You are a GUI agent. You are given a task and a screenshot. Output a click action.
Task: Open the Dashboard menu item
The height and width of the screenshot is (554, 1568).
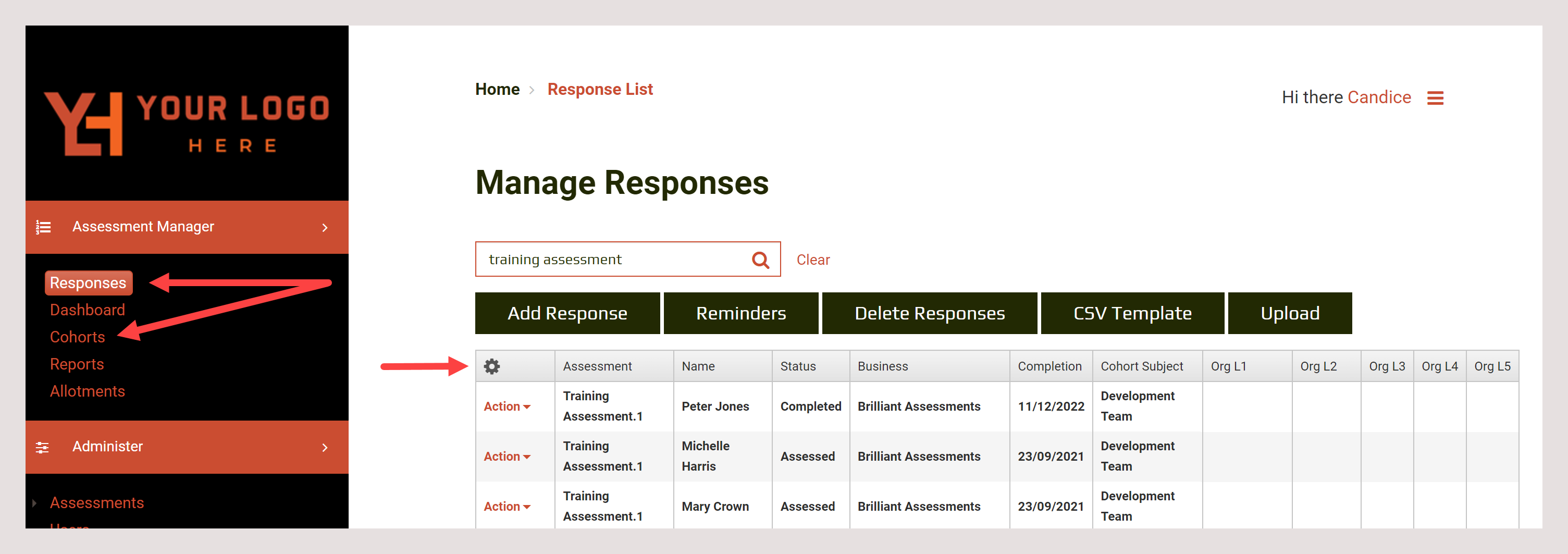point(87,309)
